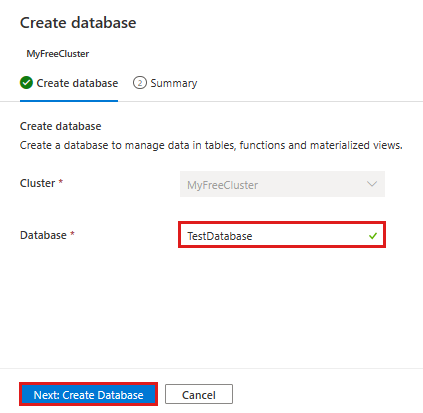Click the green completed-step check icon
Viewport: 423px width, 413px height.
[x=26, y=83]
